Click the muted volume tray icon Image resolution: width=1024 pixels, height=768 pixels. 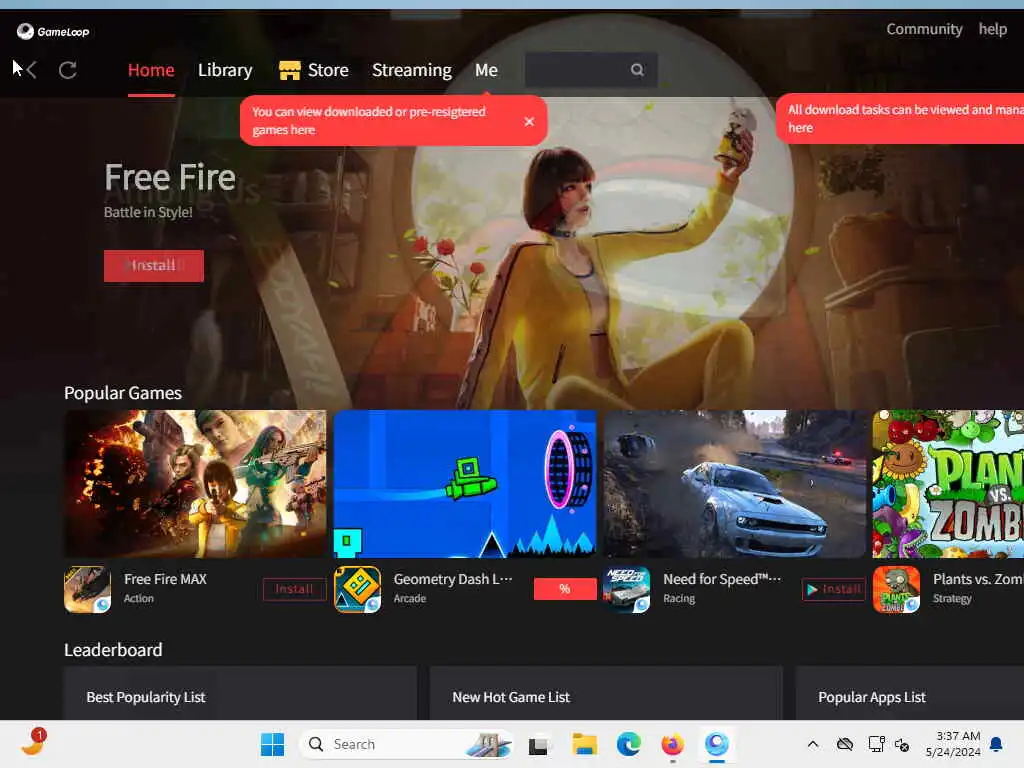coord(902,744)
